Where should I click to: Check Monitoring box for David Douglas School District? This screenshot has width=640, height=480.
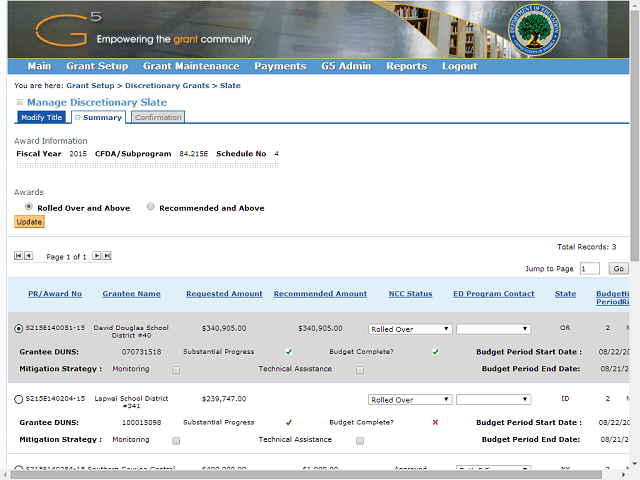(176, 370)
